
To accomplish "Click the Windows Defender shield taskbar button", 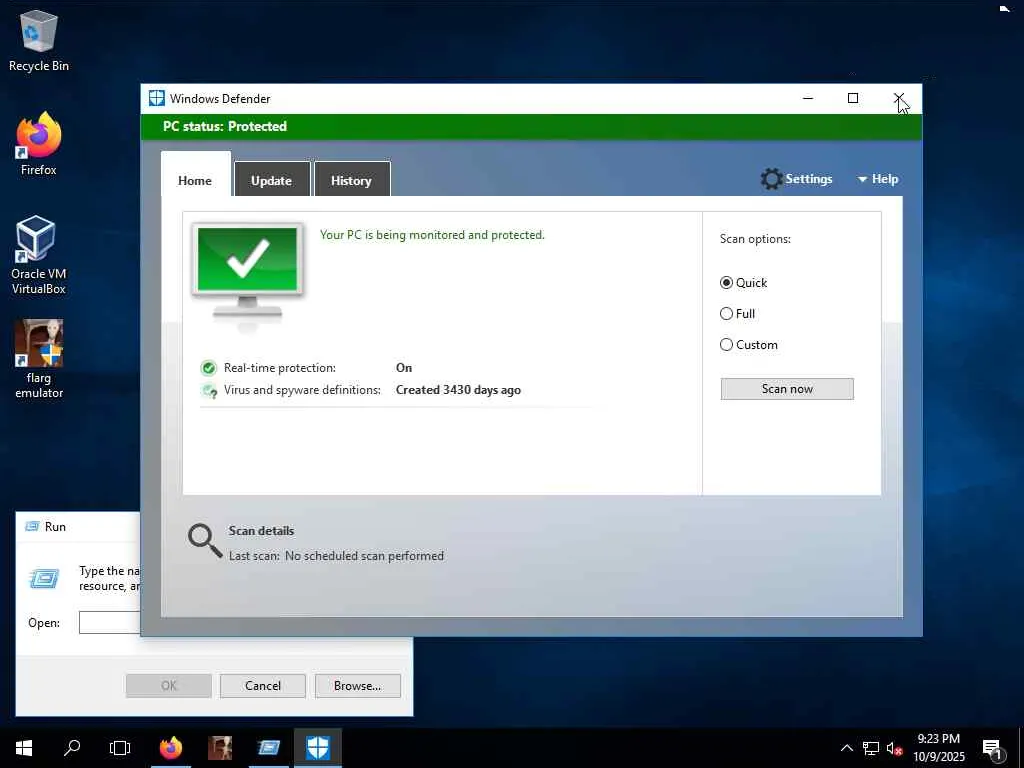I will click(318, 748).
